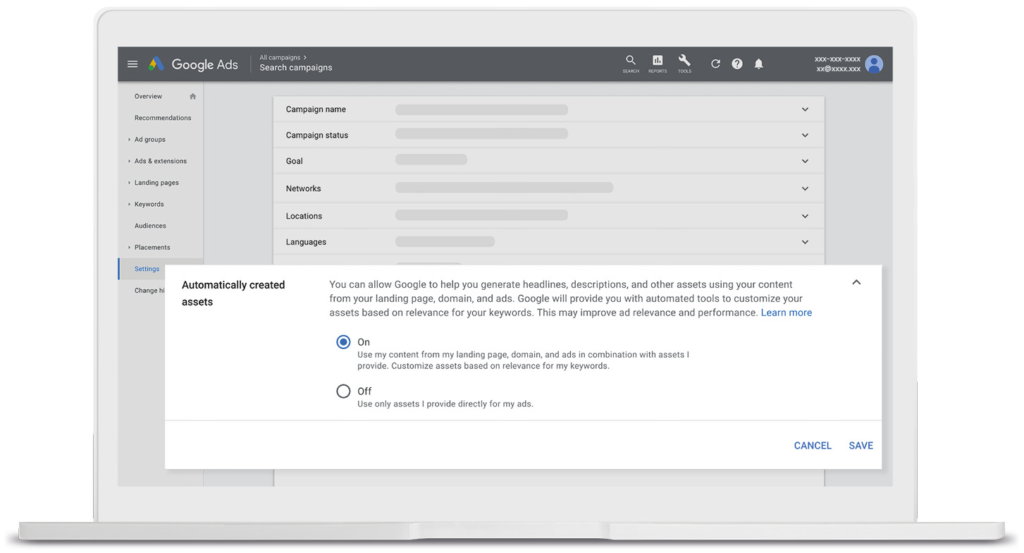Click the Learn more link

coord(786,313)
